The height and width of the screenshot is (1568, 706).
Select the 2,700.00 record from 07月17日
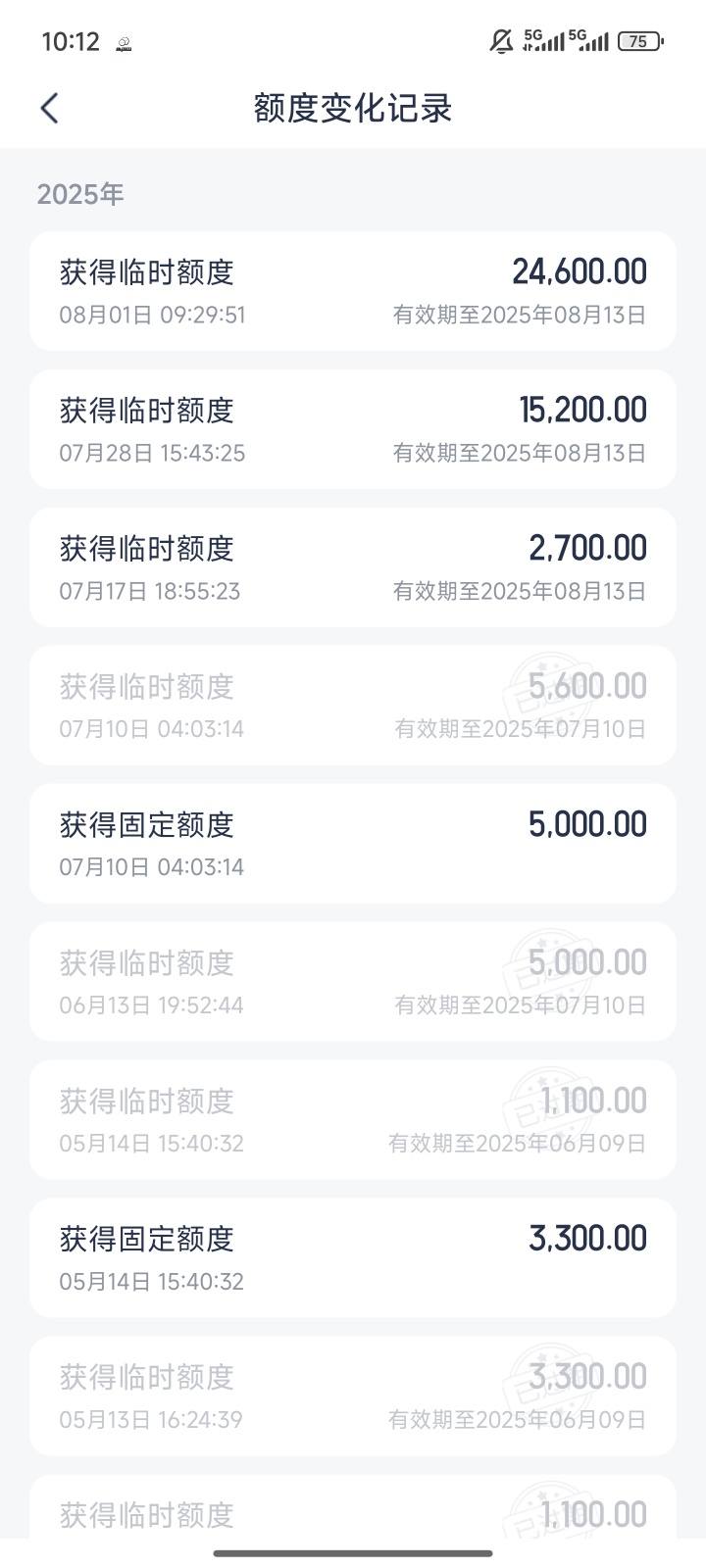click(353, 567)
